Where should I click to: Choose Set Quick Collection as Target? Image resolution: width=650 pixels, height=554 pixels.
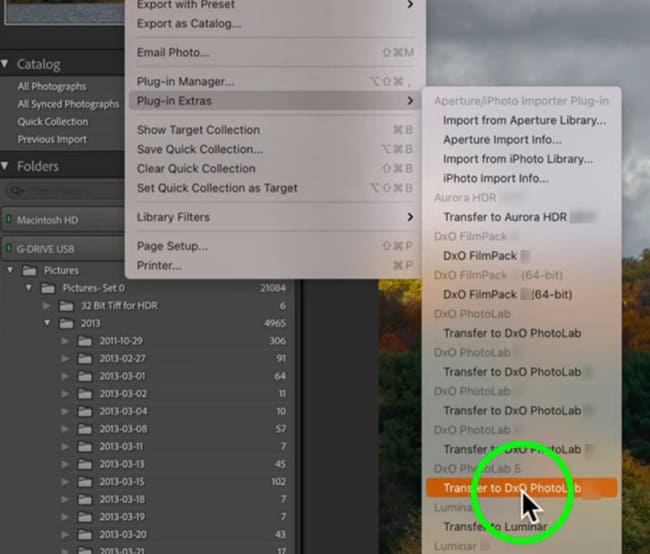[275, 188]
